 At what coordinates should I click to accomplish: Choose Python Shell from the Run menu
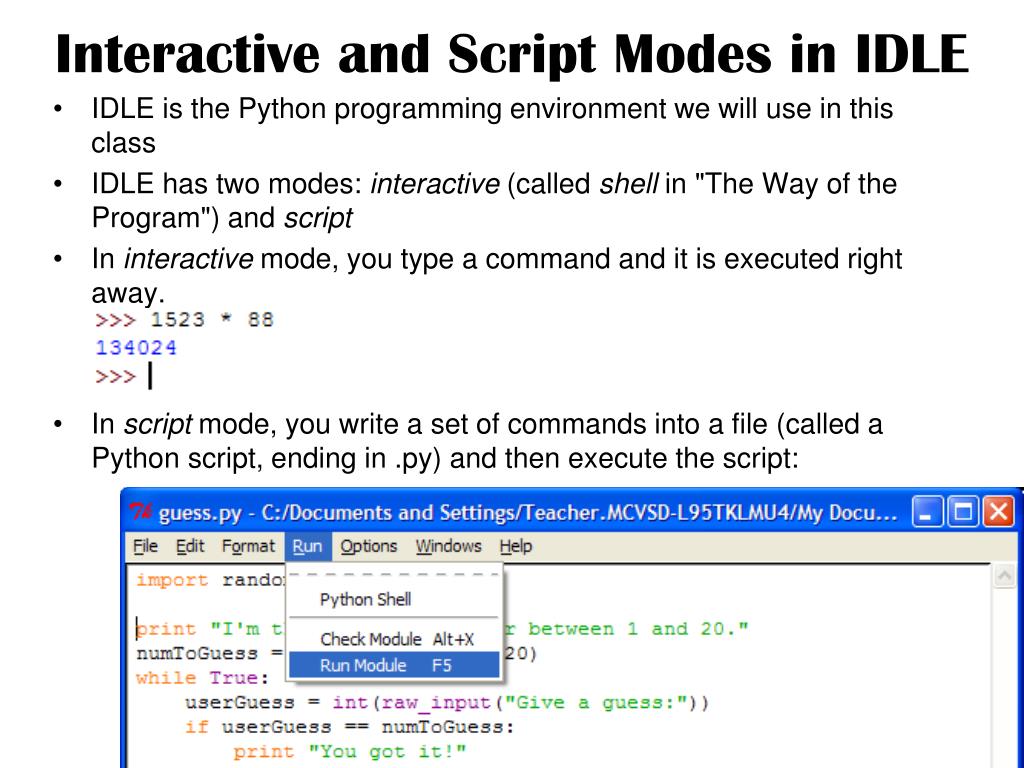click(364, 600)
